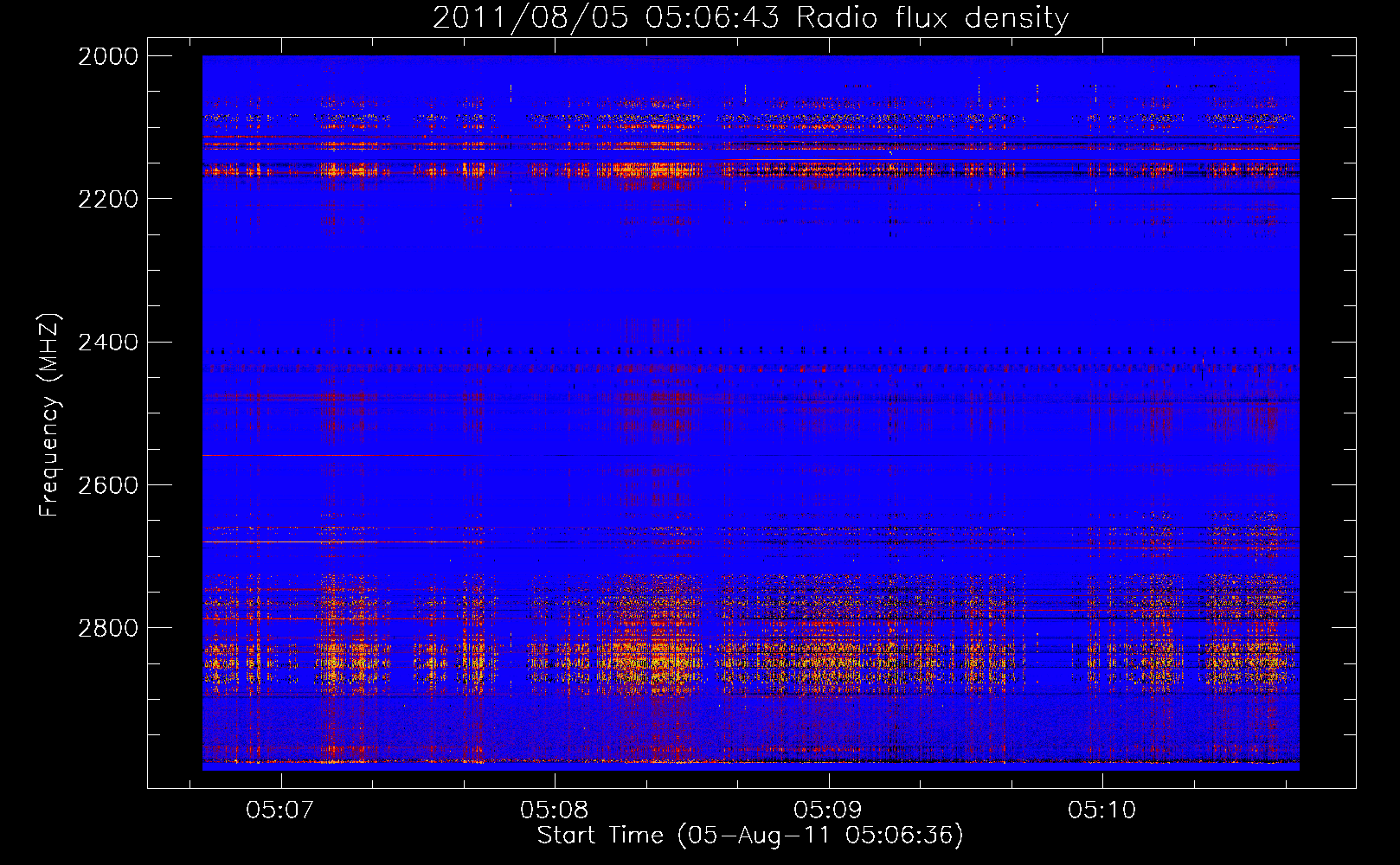
Task: Click the "2400" frequency axis label
Action: pos(108,343)
